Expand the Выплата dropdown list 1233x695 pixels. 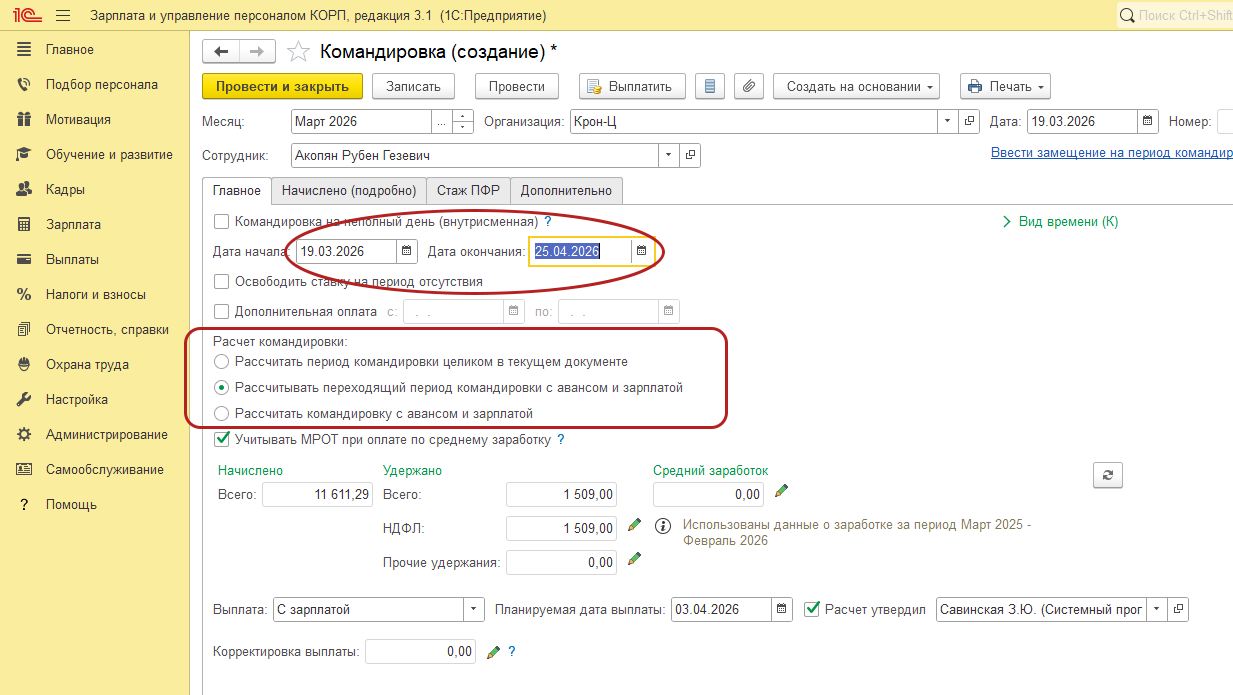click(473, 609)
